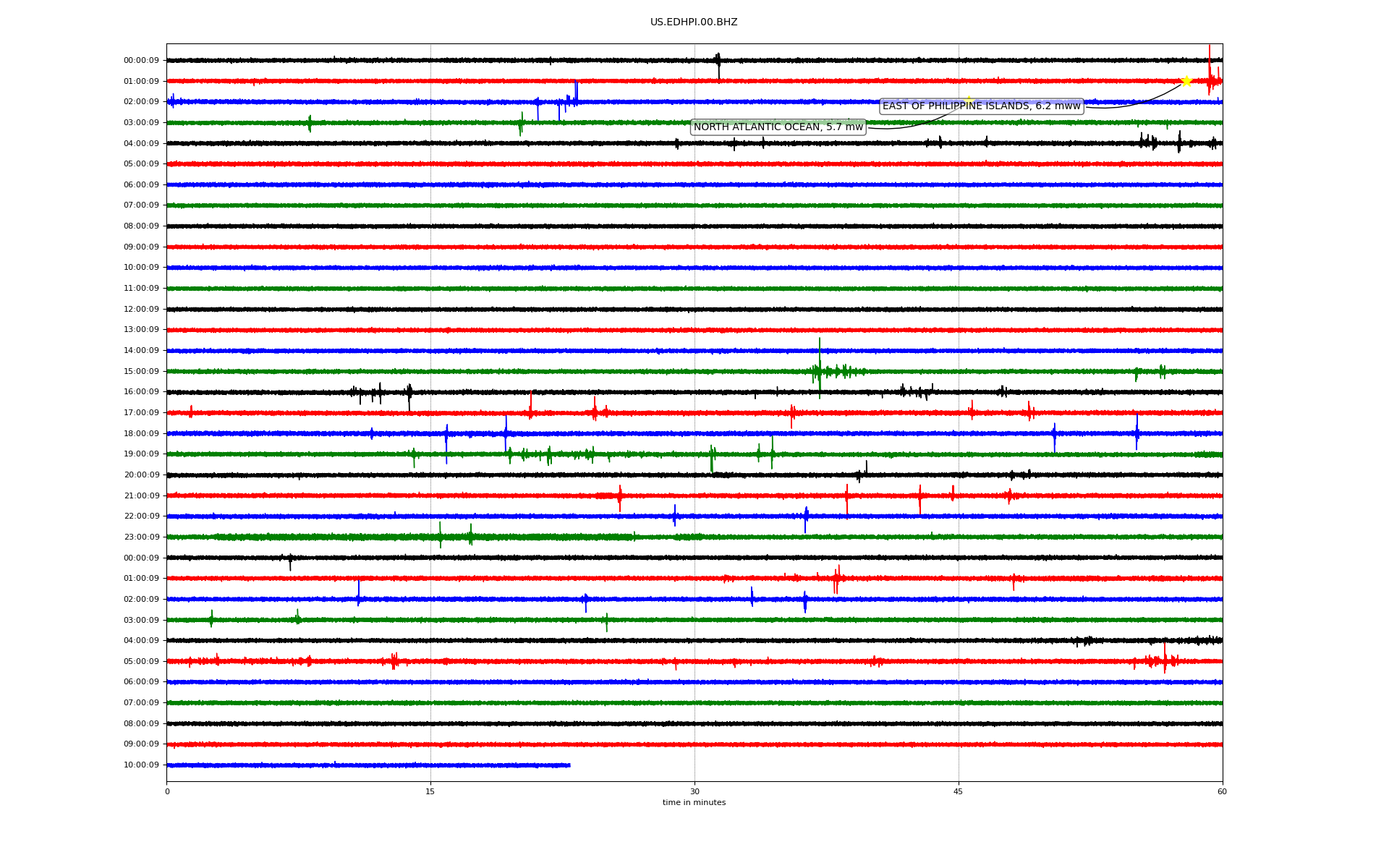Click the bottommost 10:00:09 time label
The height and width of the screenshot is (868, 1389).
point(141,765)
